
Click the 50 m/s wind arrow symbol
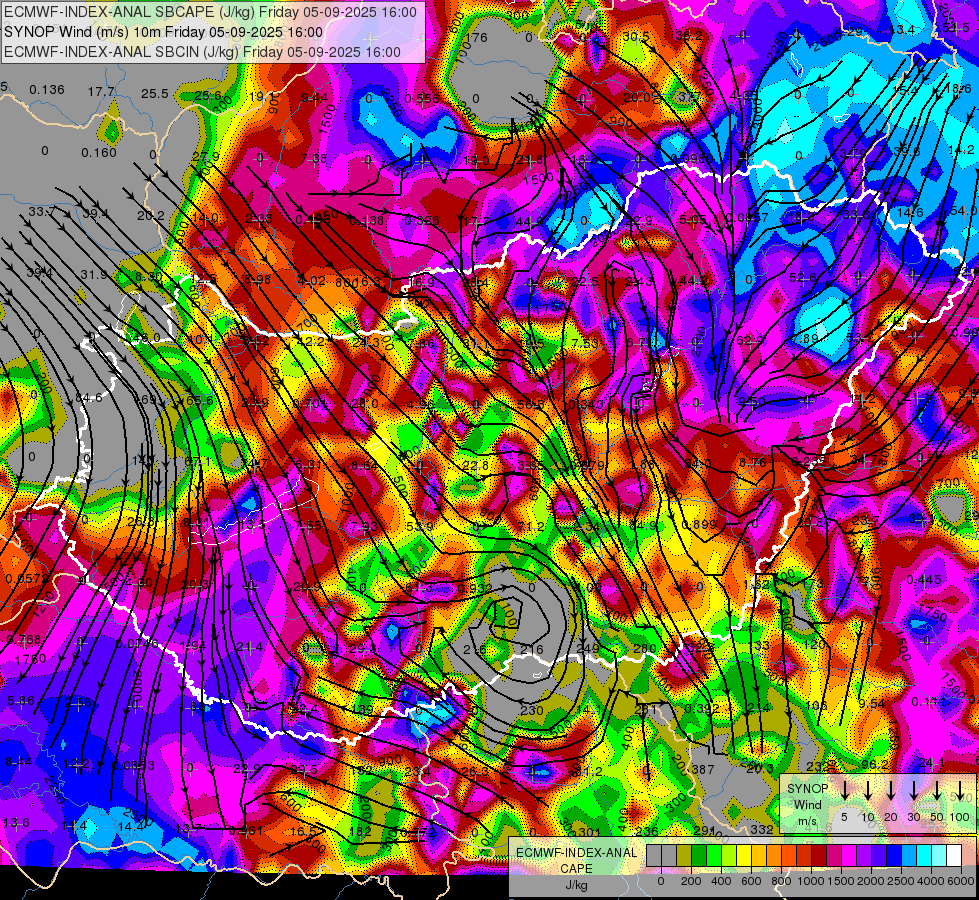pos(937,791)
